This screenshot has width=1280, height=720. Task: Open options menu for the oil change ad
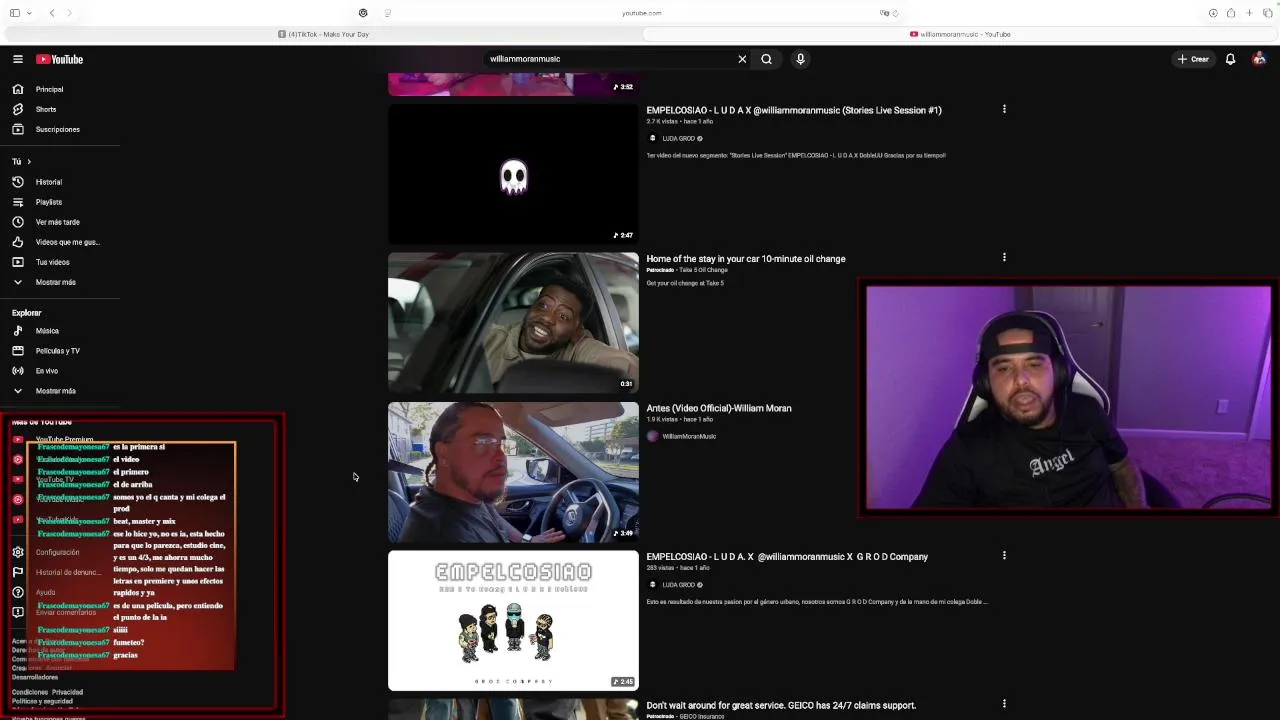(x=1004, y=257)
